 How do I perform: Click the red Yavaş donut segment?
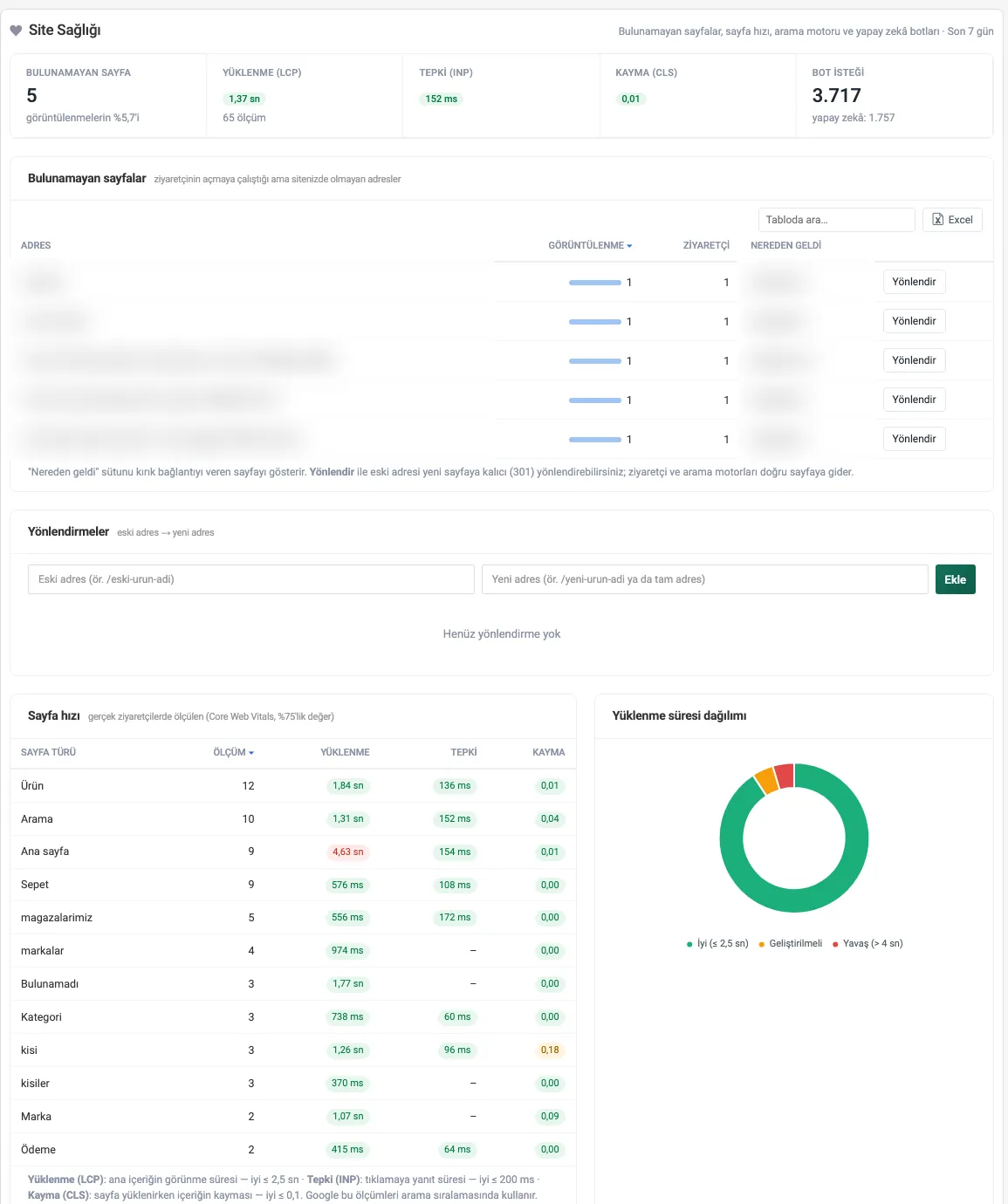tap(785, 776)
